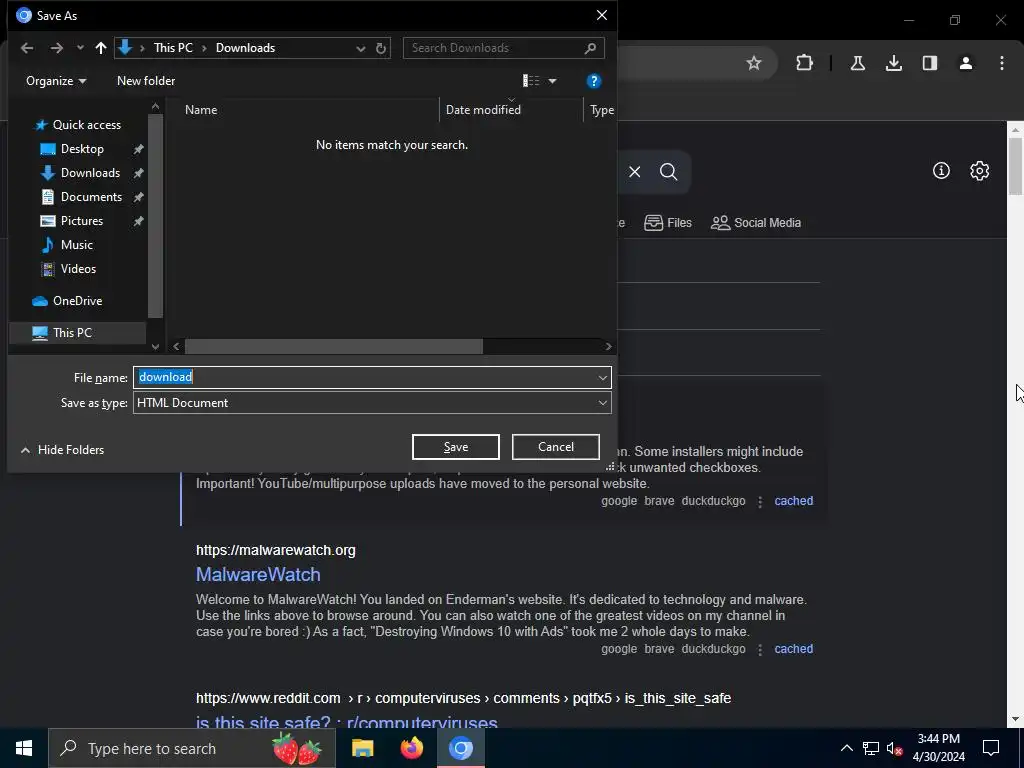Show hidden system tray icons
The width and height of the screenshot is (1024, 768).
[846, 748]
